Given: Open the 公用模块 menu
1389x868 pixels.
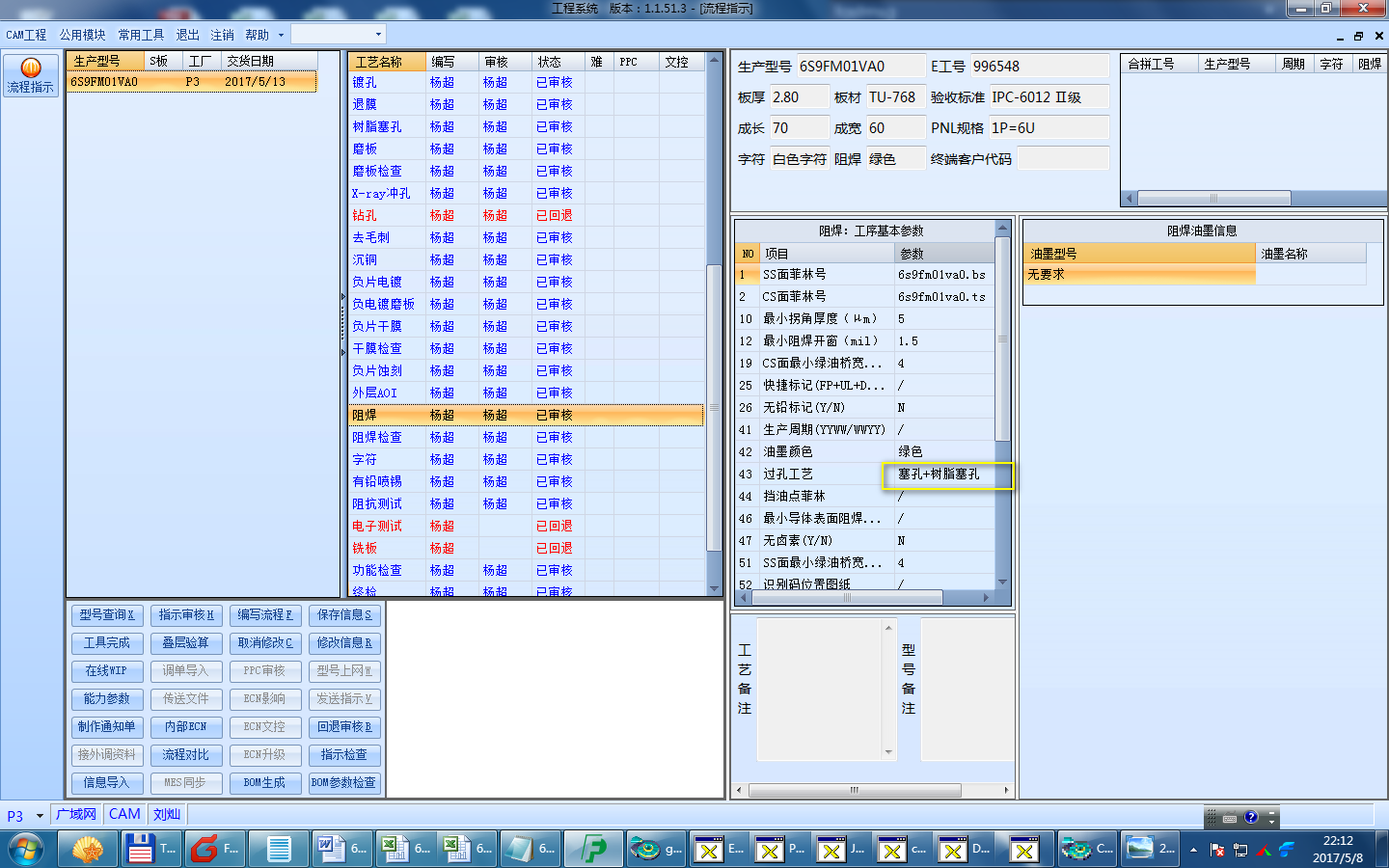Looking at the screenshot, I should 82,35.
